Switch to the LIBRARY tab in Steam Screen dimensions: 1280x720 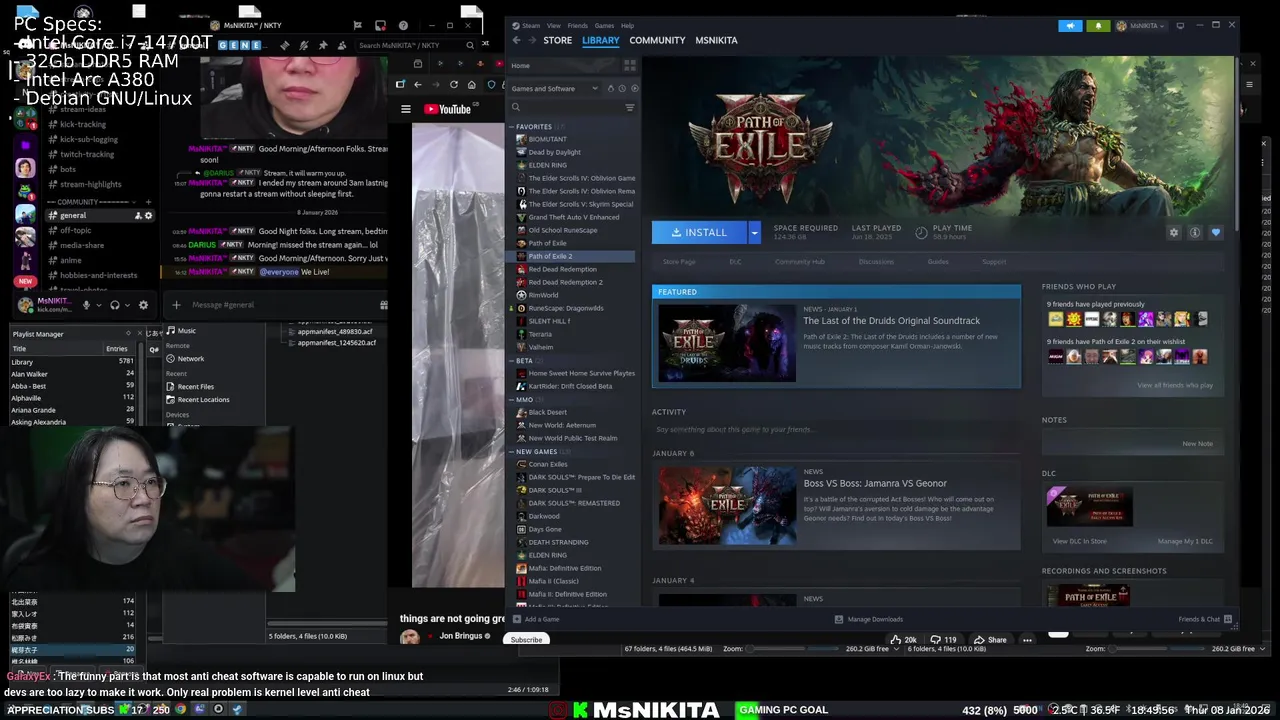pos(601,40)
